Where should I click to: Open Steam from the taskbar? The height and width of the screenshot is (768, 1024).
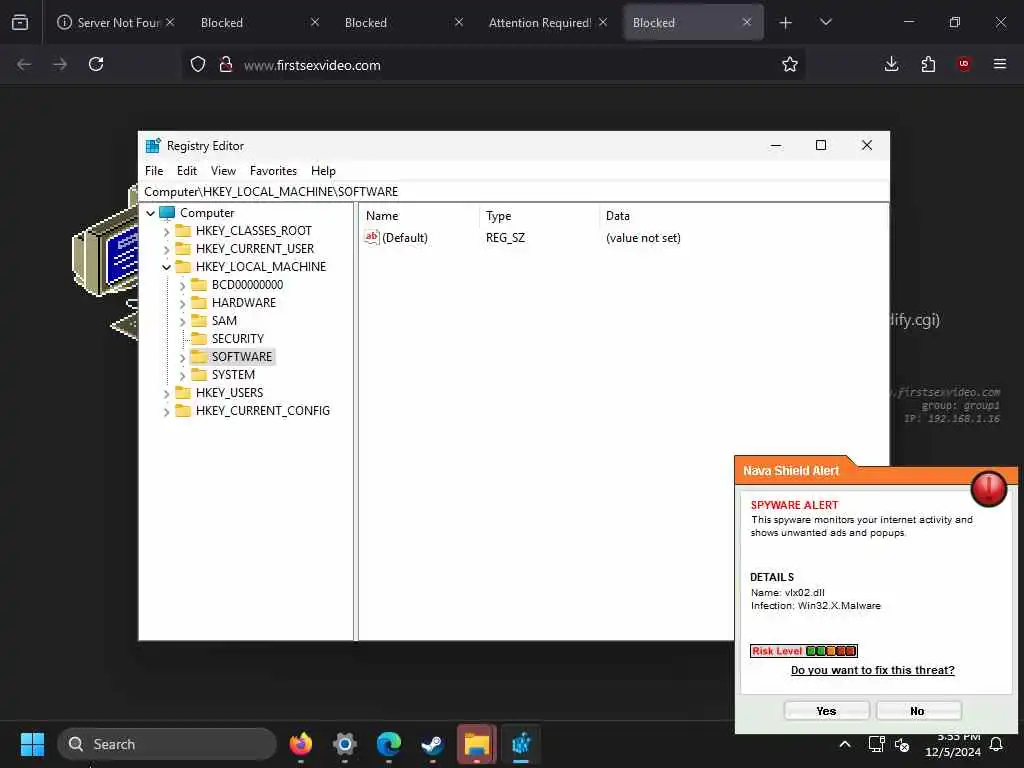[x=432, y=744]
